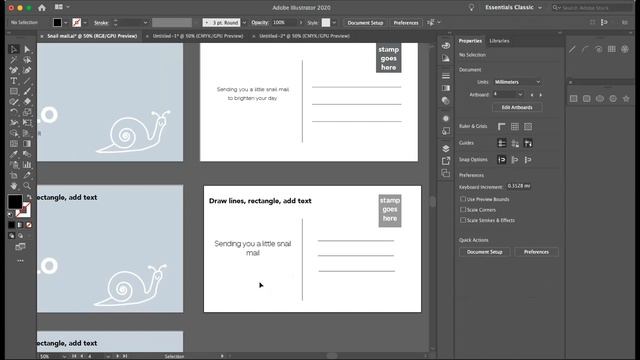Click the Opacity 100% field
640x360 pixels.
pyautogui.click(x=284, y=23)
